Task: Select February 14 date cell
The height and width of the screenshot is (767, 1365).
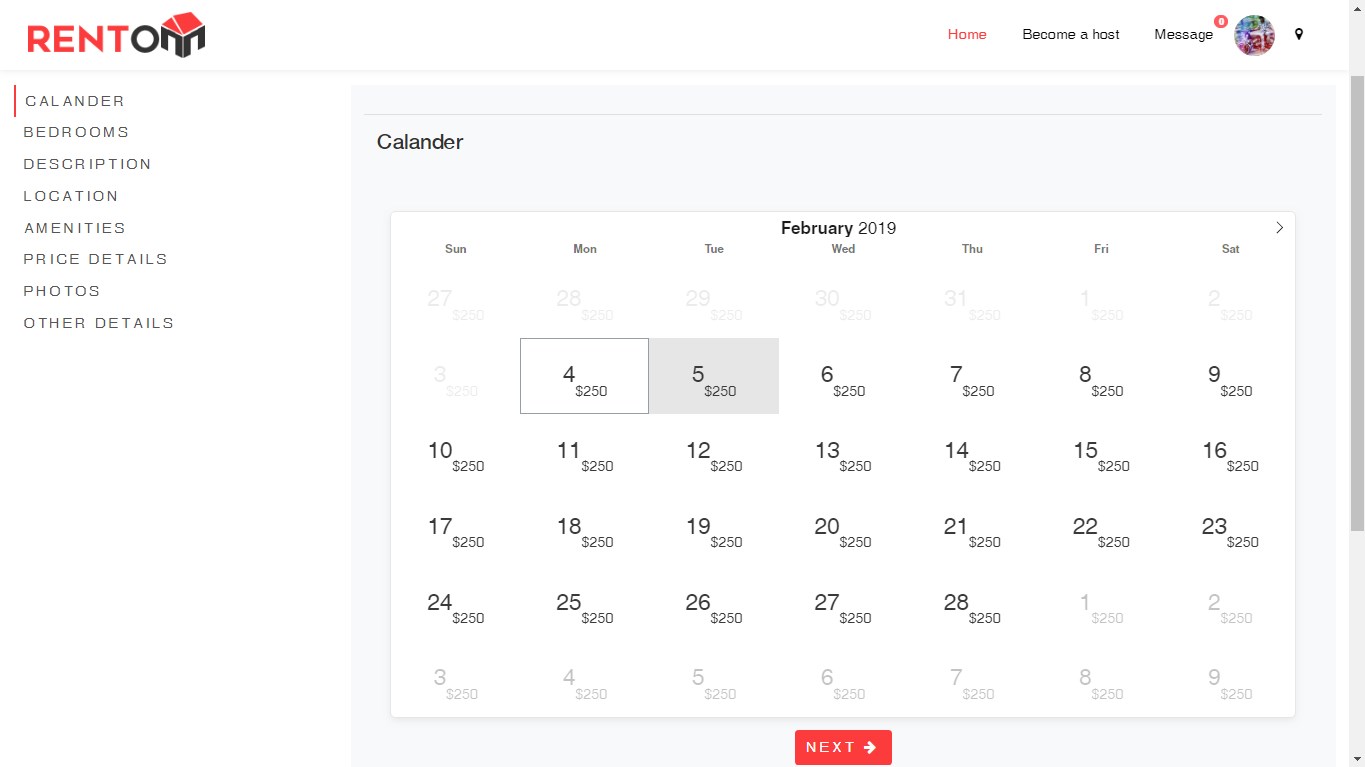Action: pos(972,452)
